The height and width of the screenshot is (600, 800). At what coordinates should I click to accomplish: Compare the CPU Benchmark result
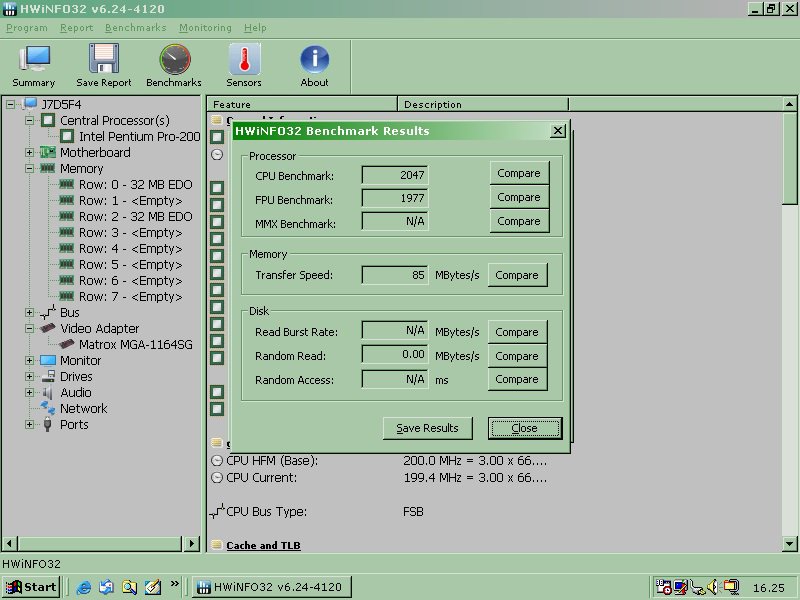(518, 174)
